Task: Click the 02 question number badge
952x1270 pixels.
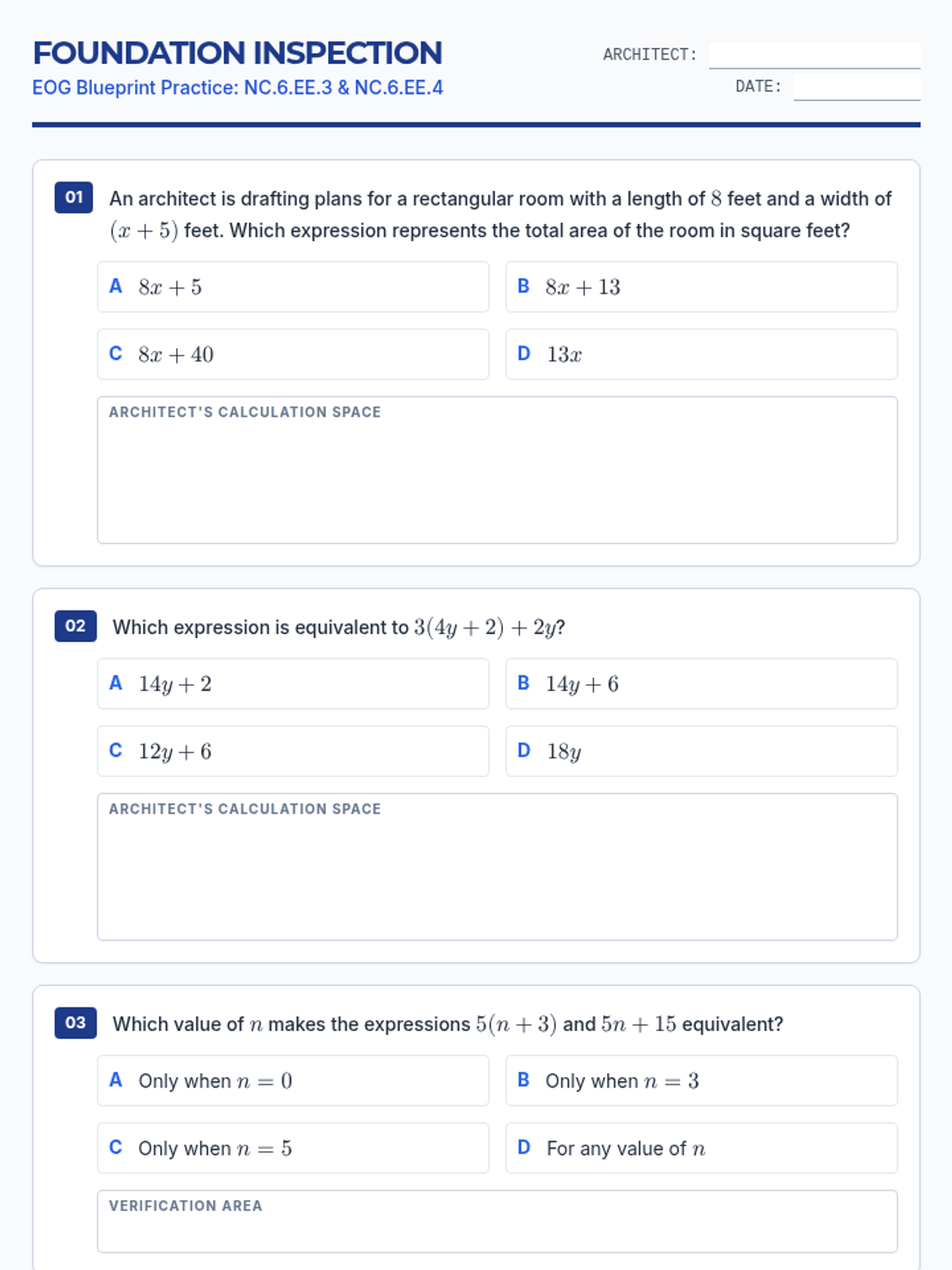Action: tap(75, 626)
